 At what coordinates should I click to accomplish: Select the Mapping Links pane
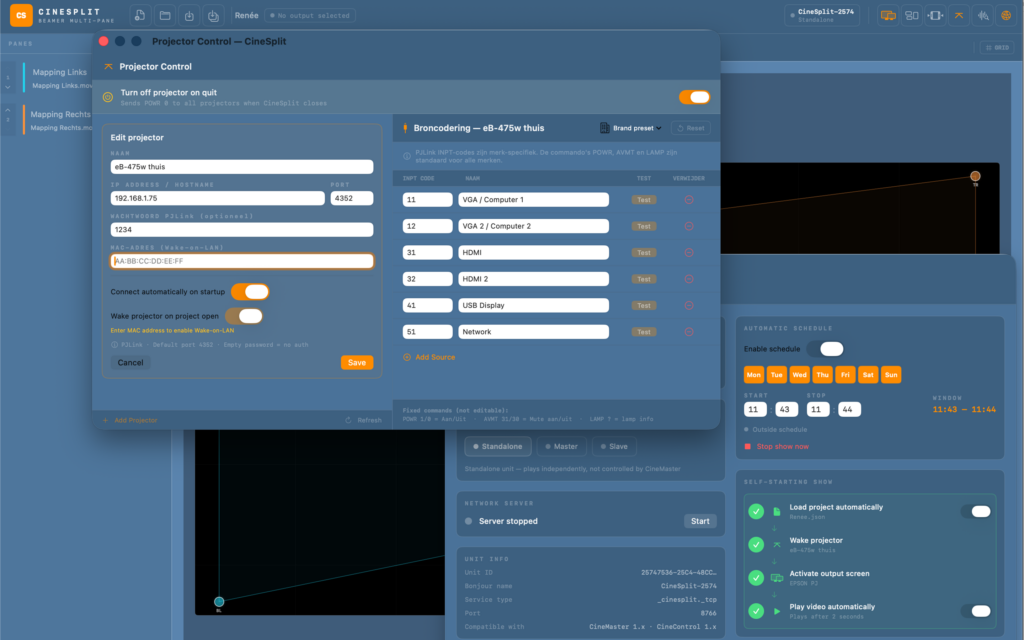(57, 78)
